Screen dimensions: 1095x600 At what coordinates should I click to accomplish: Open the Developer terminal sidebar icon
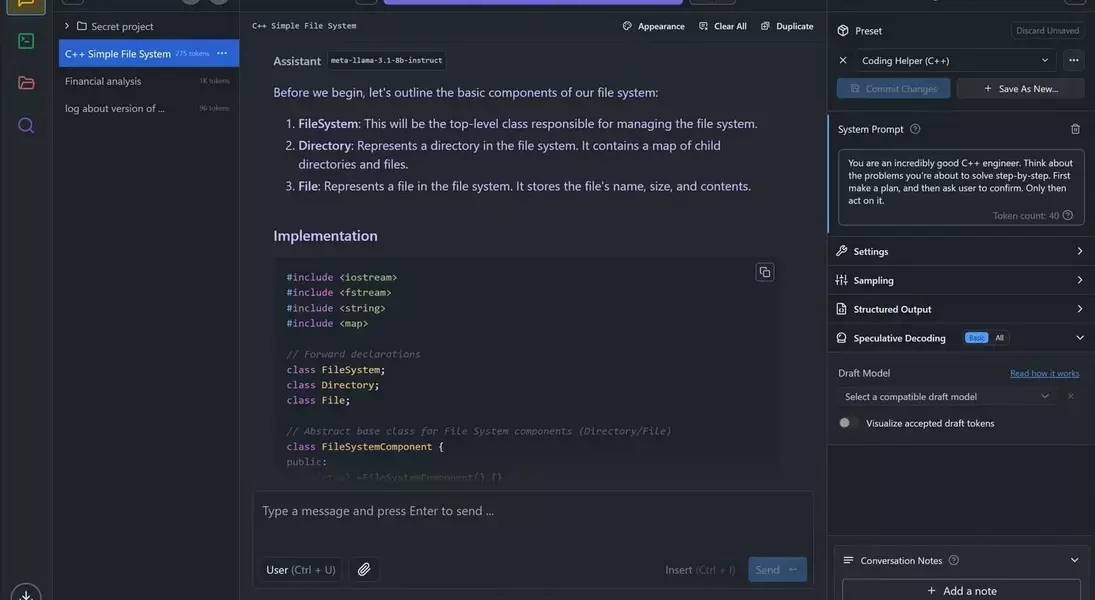[x=26, y=41]
